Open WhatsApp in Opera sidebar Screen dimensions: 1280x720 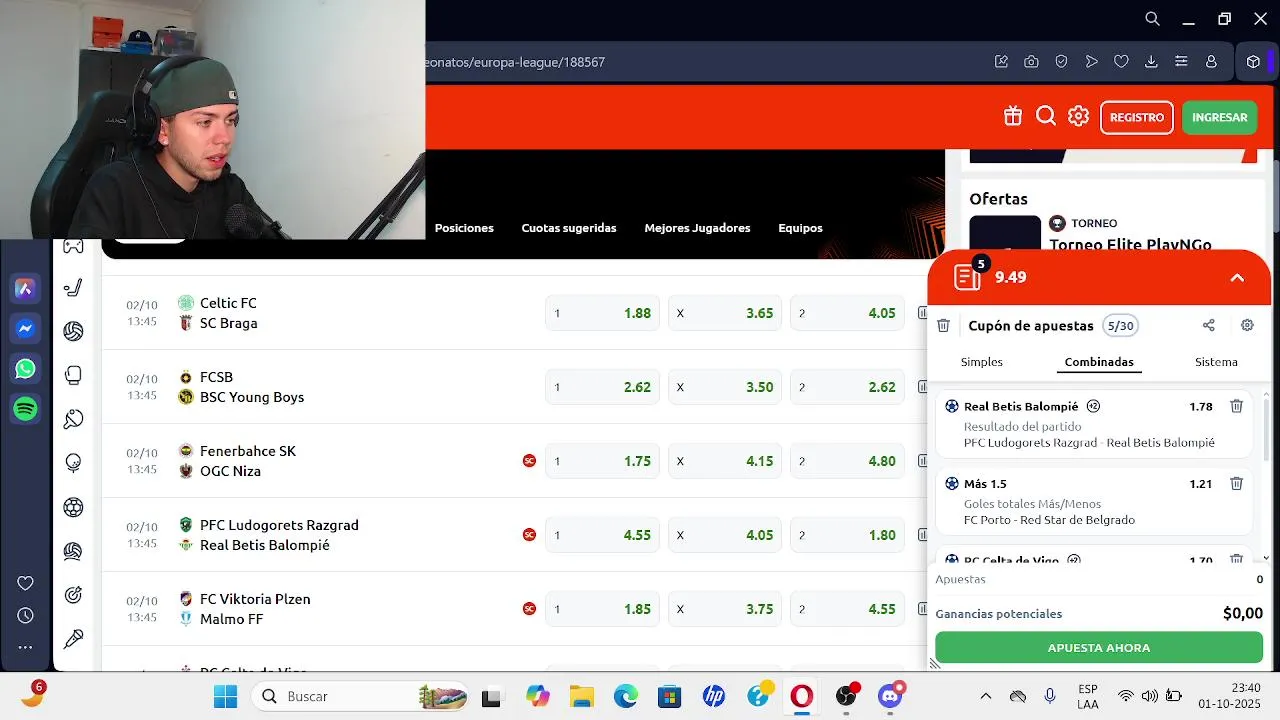tap(25, 369)
